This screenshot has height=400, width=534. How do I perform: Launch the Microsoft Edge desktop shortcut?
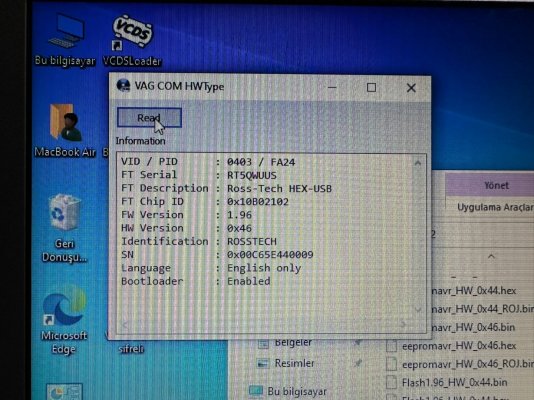(x=64, y=306)
